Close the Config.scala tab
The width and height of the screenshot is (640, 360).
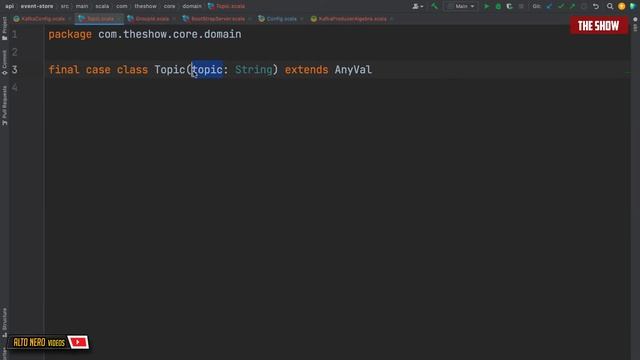coord(302,19)
